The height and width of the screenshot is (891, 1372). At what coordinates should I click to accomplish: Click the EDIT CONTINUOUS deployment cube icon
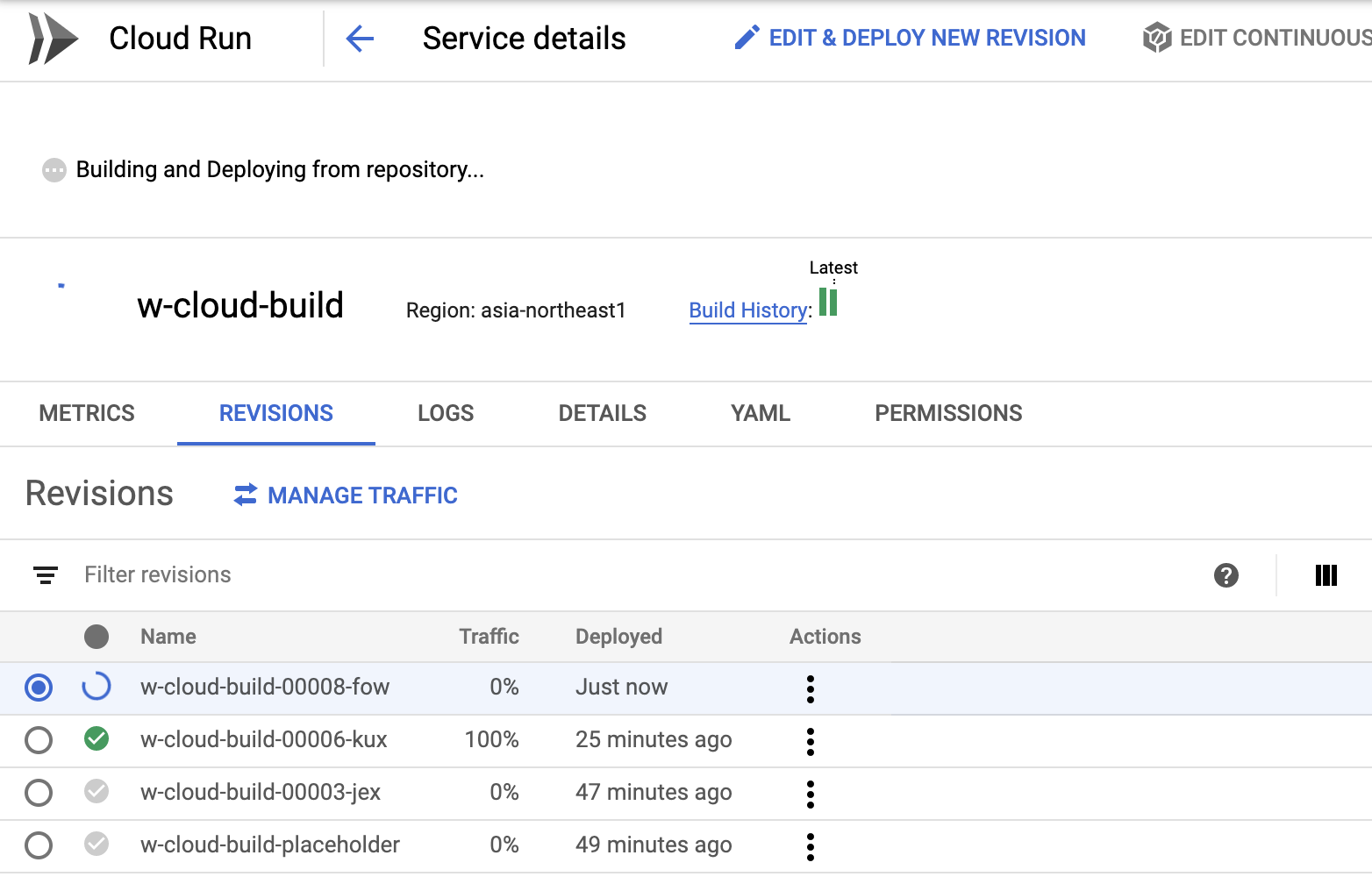1157,38
